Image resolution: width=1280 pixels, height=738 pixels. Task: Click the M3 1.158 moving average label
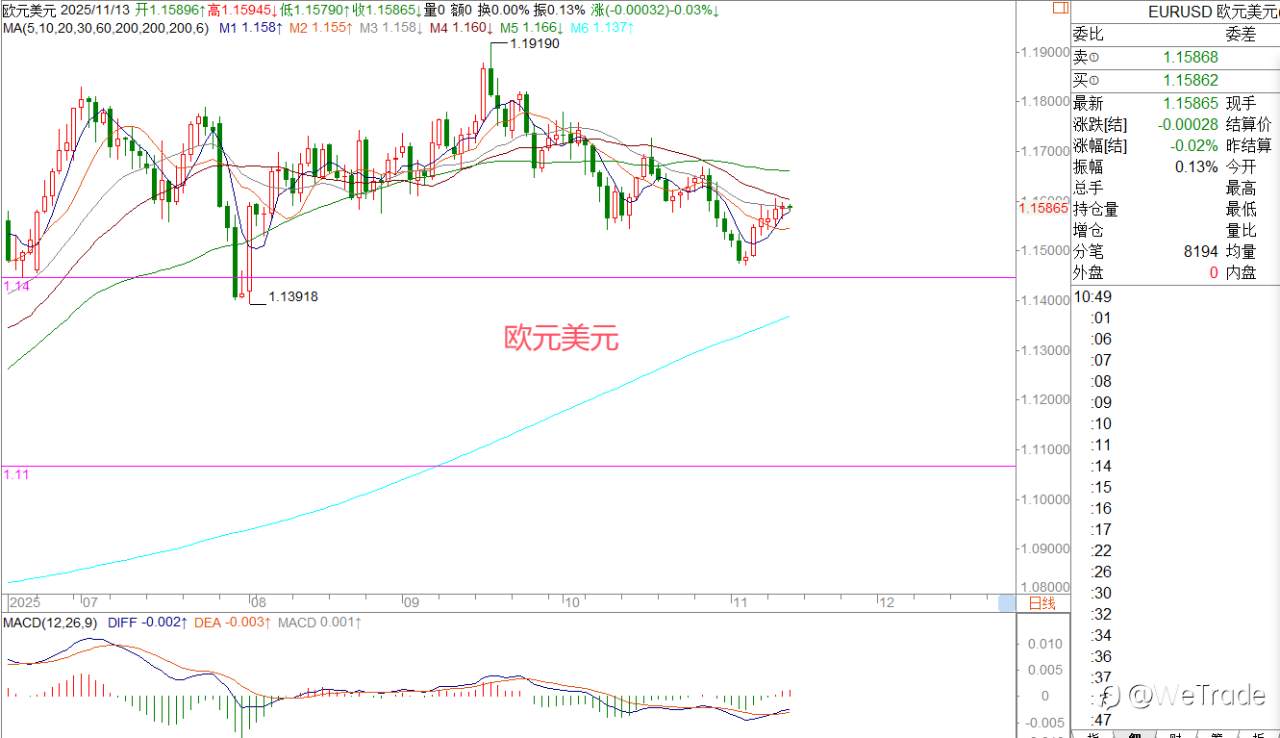[389, 28]
